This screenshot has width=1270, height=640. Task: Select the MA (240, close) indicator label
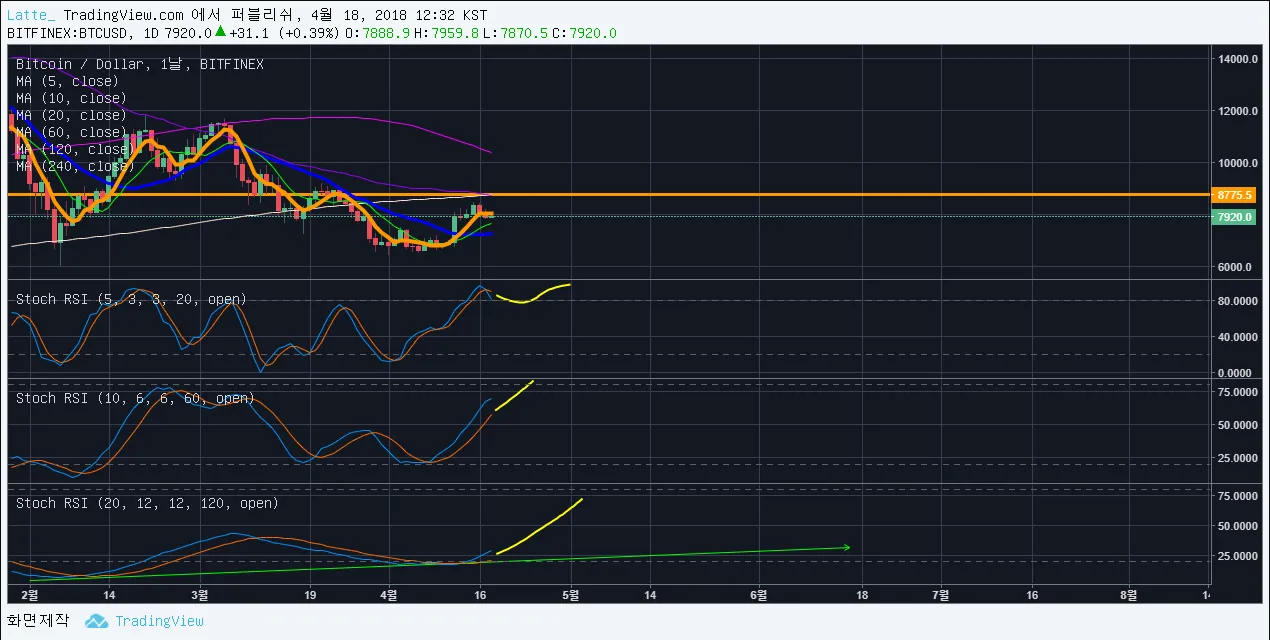[75, 166]
